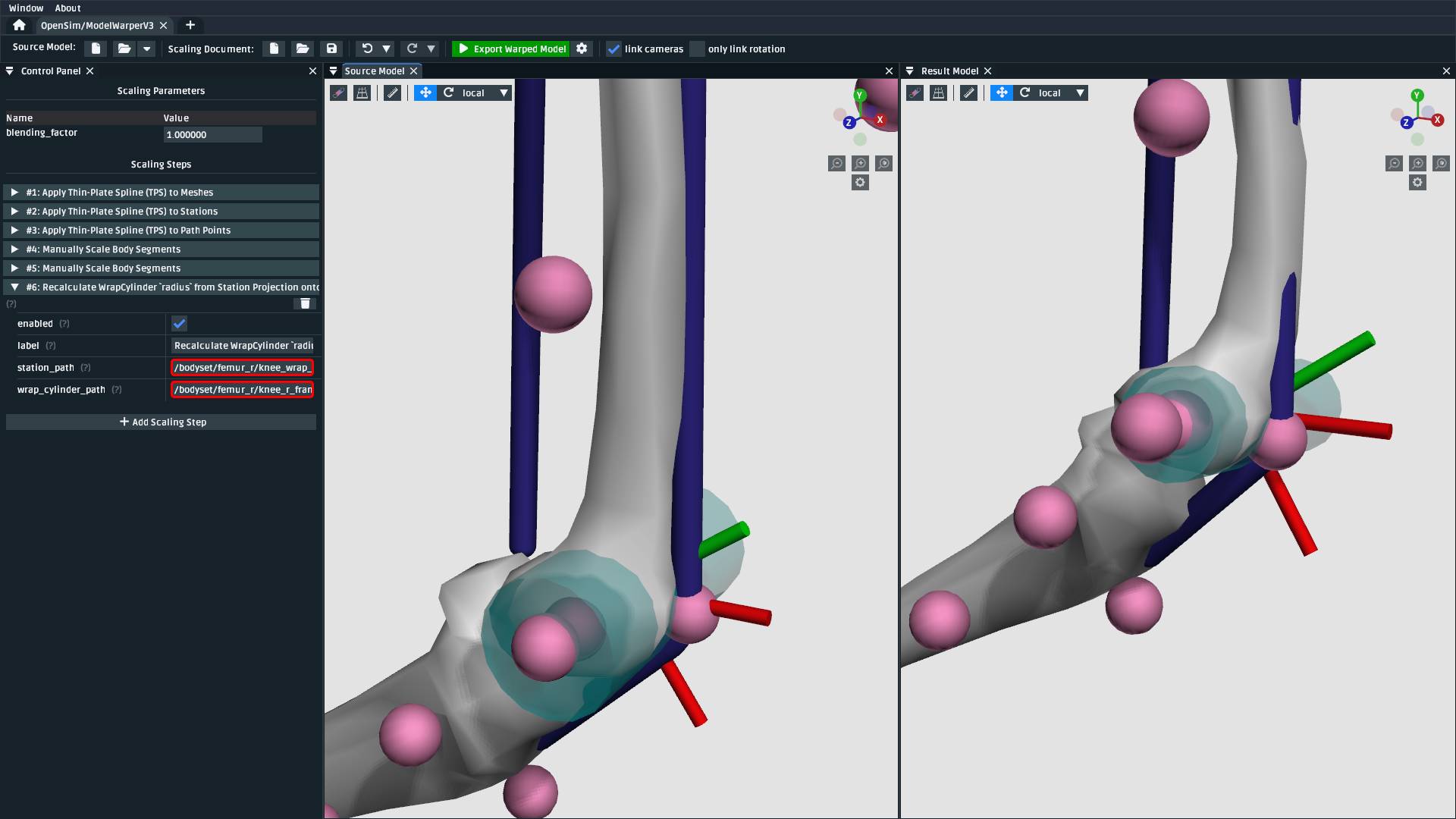
Task: Select the ruler measure tool in Source Model
Action: point(392,93)
